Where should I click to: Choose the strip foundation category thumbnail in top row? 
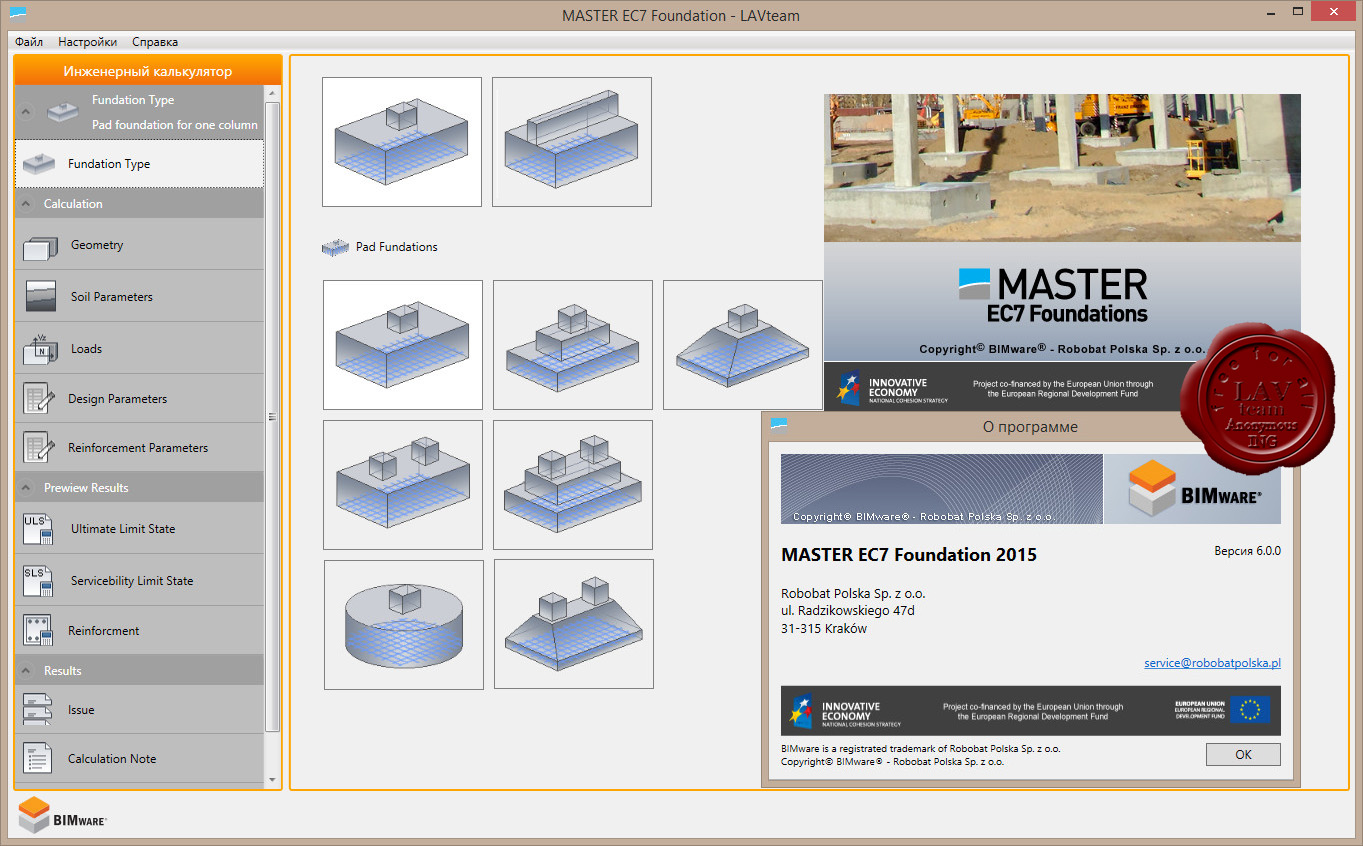coord(572,142)
